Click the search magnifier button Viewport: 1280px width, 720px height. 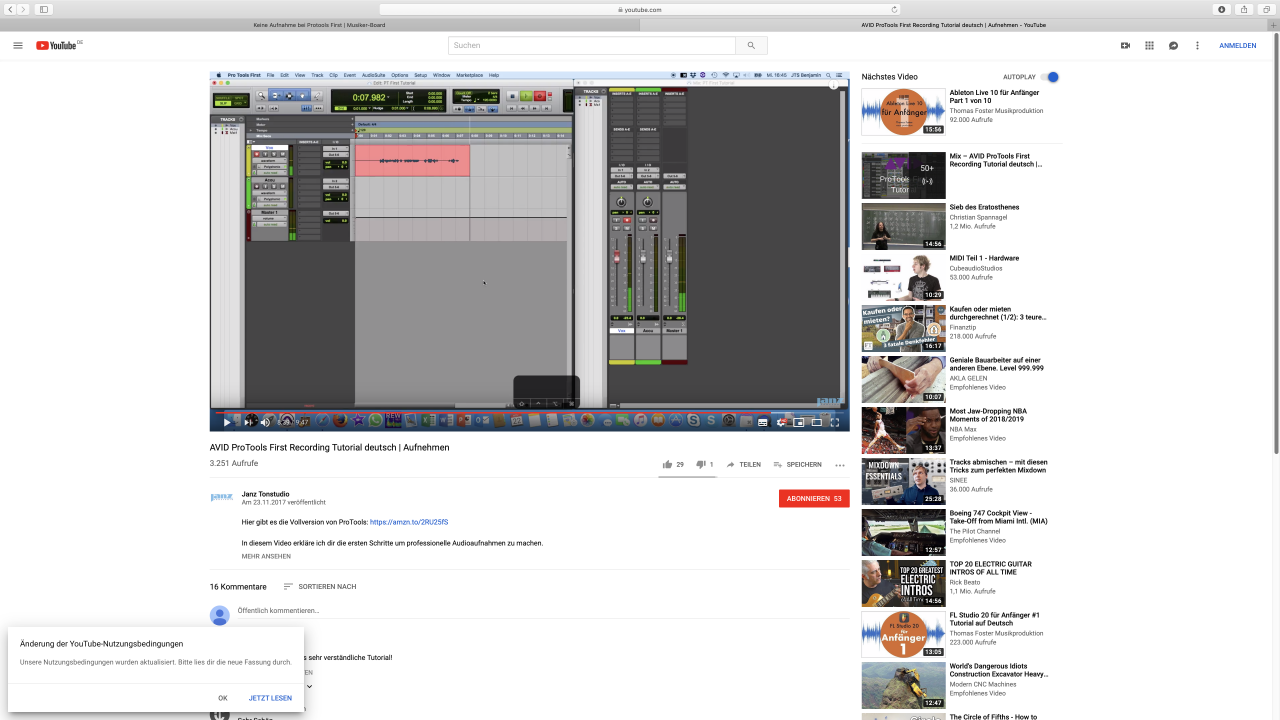point(751,45)
